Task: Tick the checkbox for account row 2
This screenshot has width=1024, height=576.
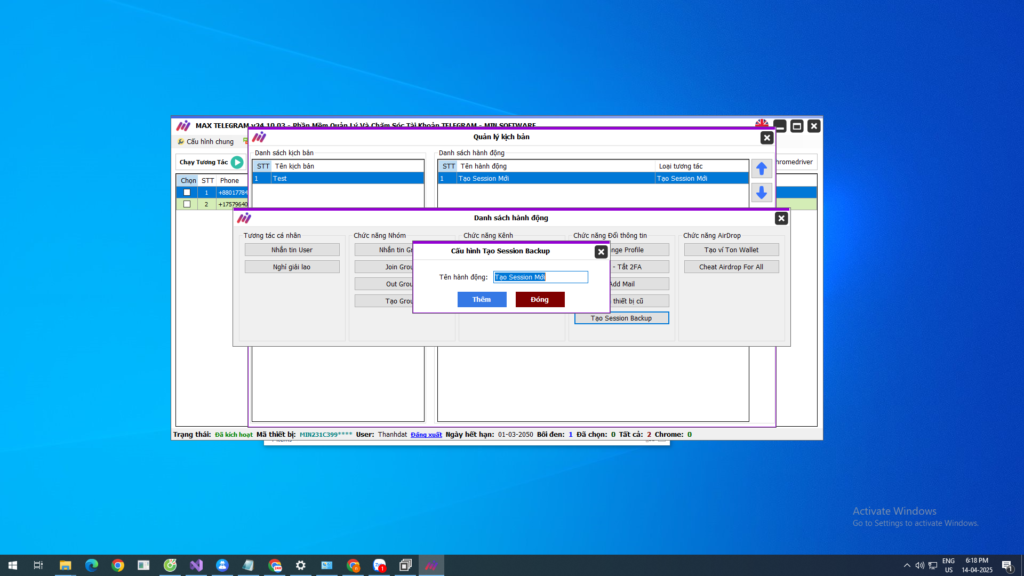Action: [x=187, y=204]
